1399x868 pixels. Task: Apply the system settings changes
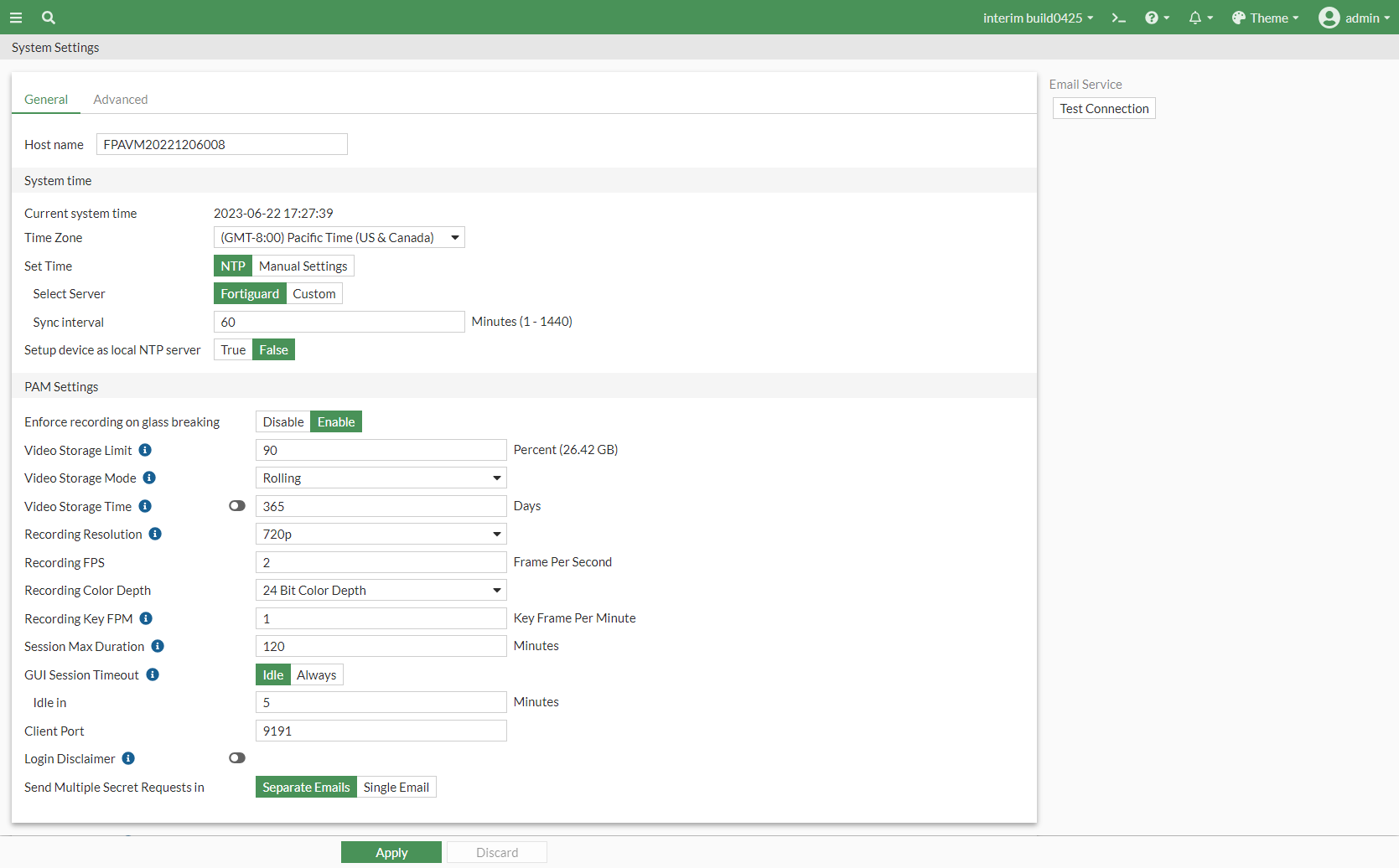[391, 851]
